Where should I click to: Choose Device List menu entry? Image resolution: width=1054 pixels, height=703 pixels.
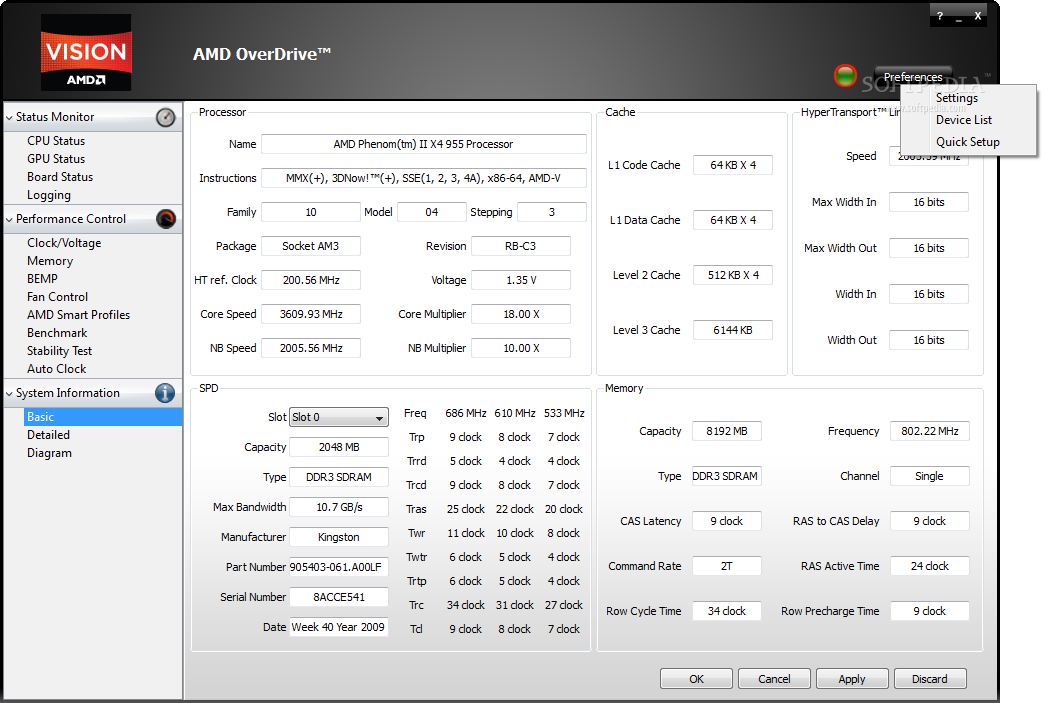[x=963, y=120]
